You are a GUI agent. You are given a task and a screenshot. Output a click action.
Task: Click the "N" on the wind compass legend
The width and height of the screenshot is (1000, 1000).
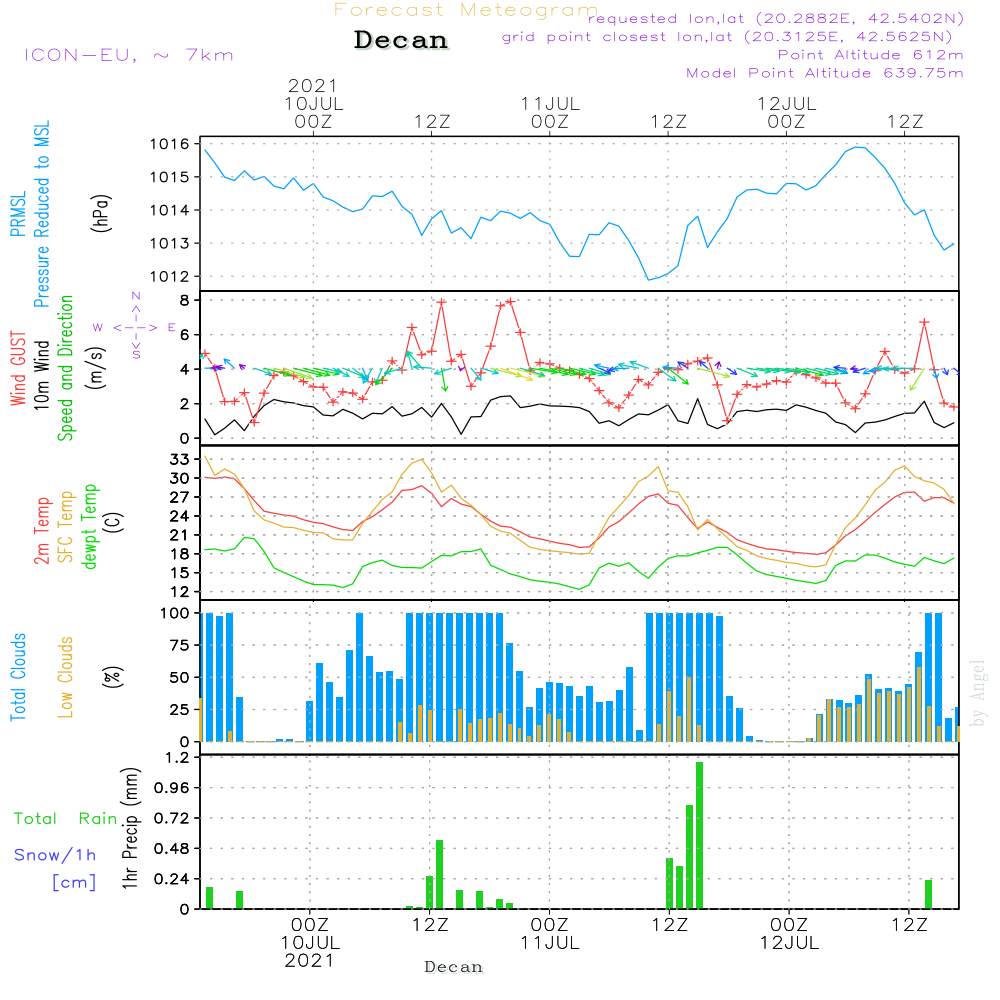click(136, 296)
